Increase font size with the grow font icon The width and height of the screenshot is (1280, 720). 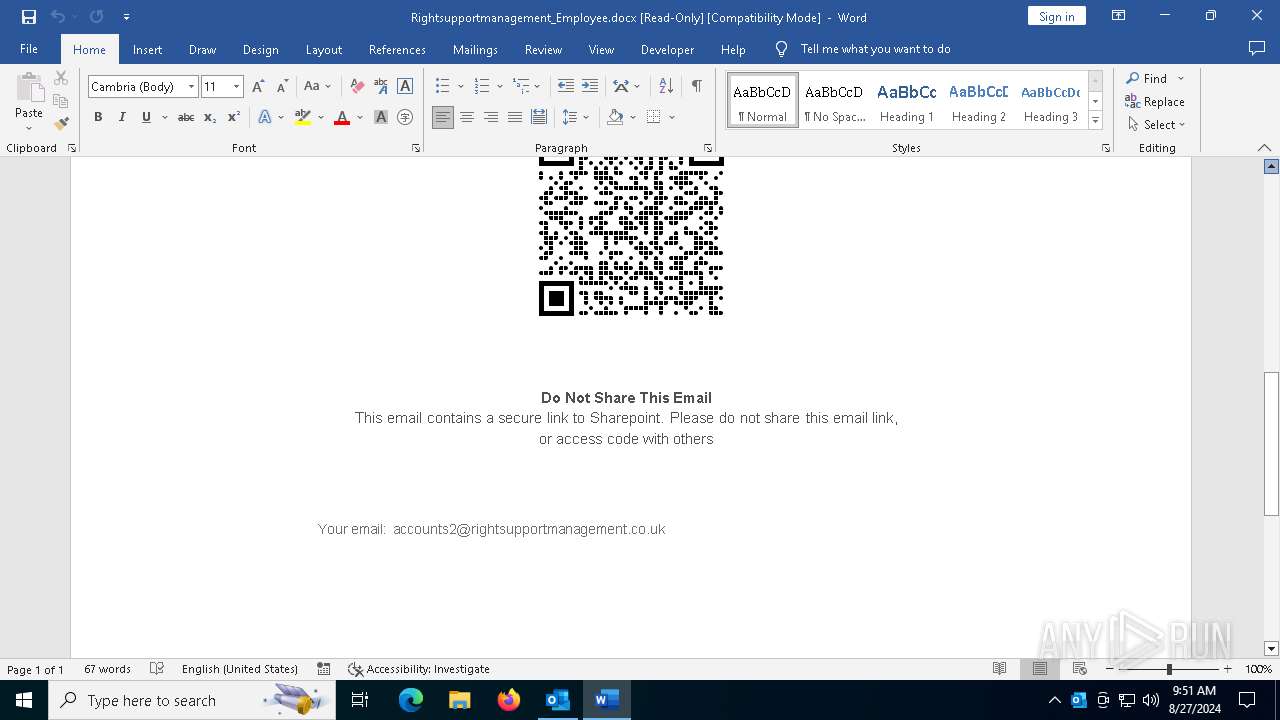tap(258, 86)
